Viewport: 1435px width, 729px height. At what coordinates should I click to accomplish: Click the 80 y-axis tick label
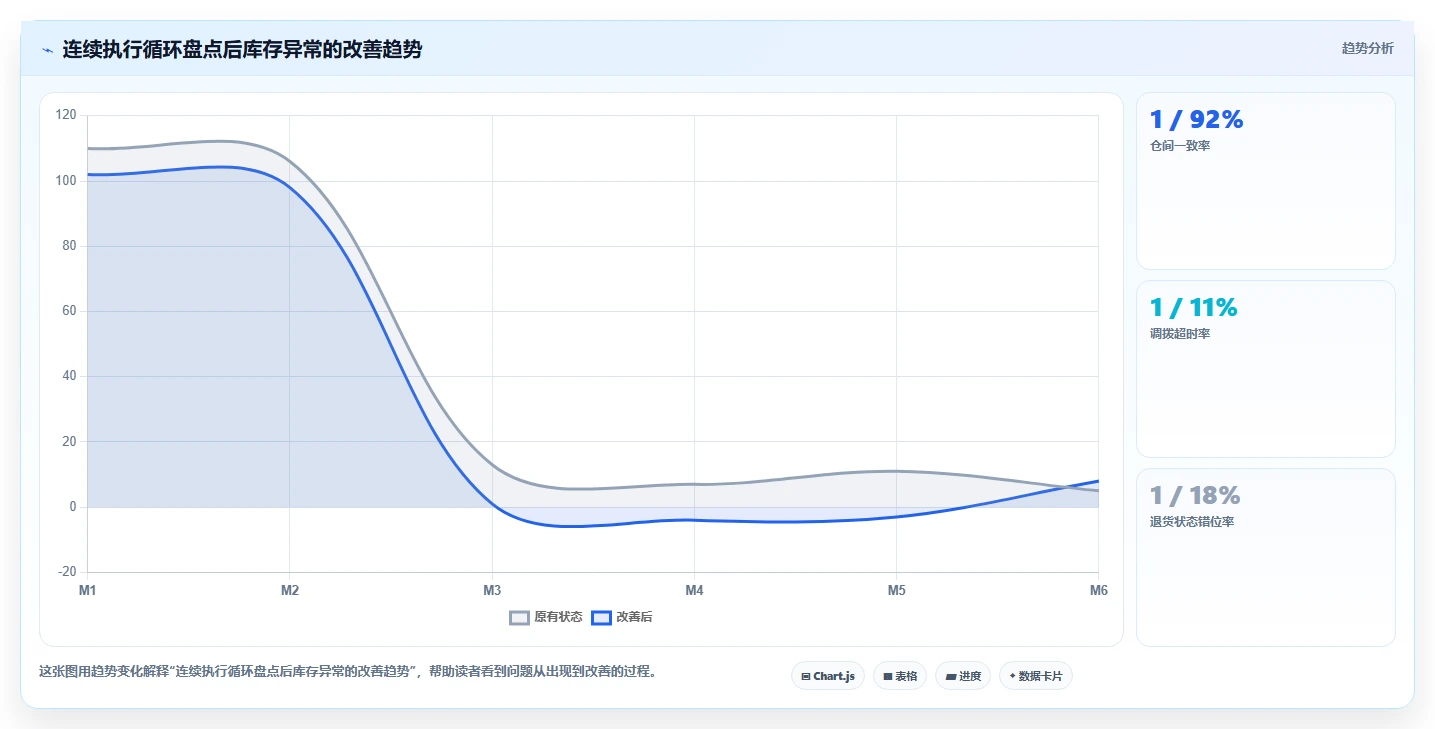[69, 246]
